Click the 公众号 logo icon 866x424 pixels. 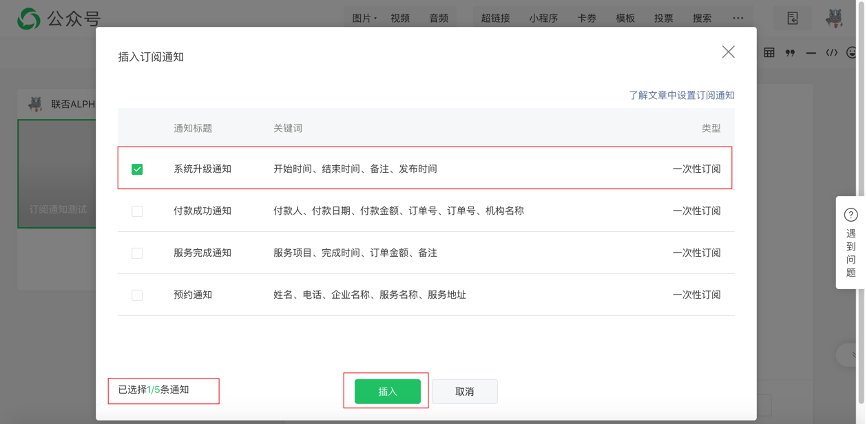tap(30, 18)
